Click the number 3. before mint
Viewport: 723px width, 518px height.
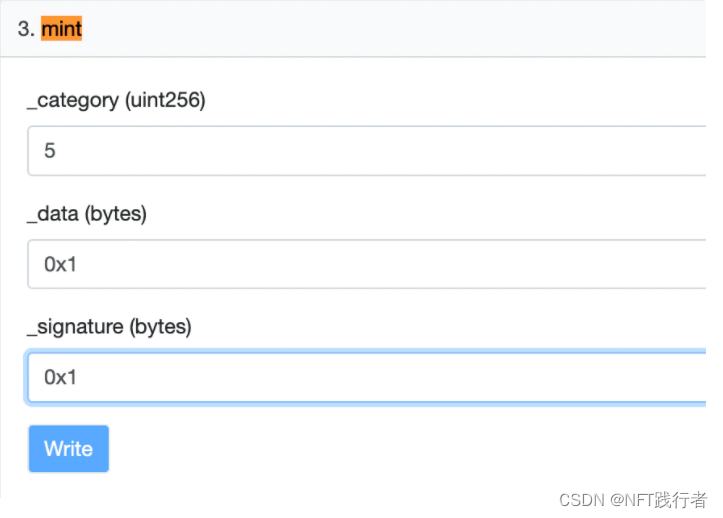click(26, 29)
